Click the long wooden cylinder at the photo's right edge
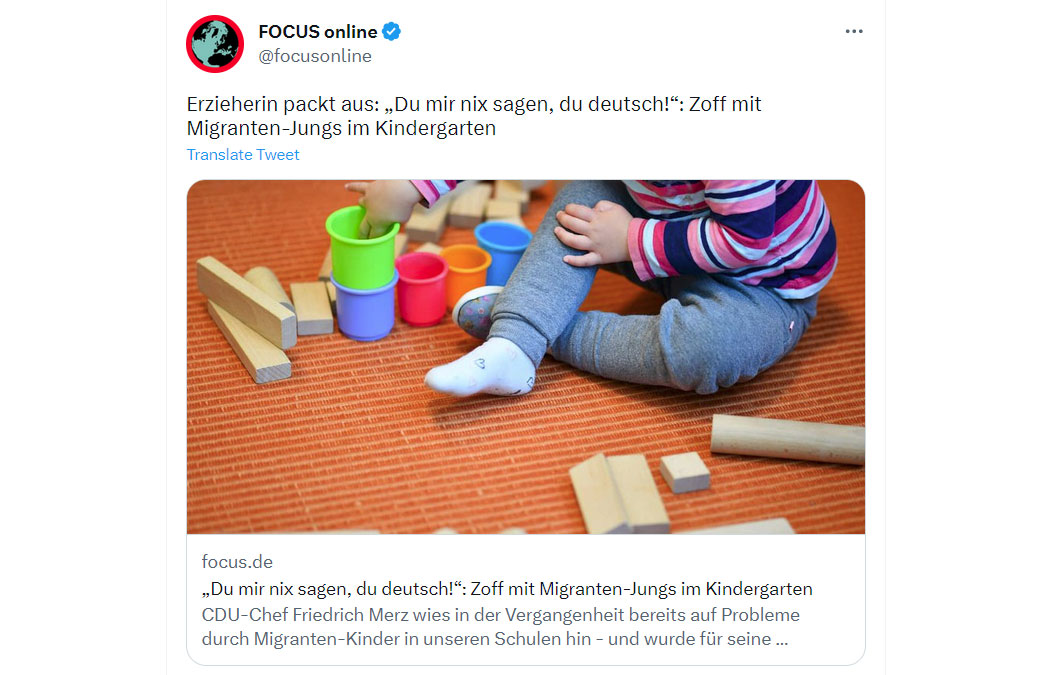The image size is (1050, 675). [x=788, y=439]
